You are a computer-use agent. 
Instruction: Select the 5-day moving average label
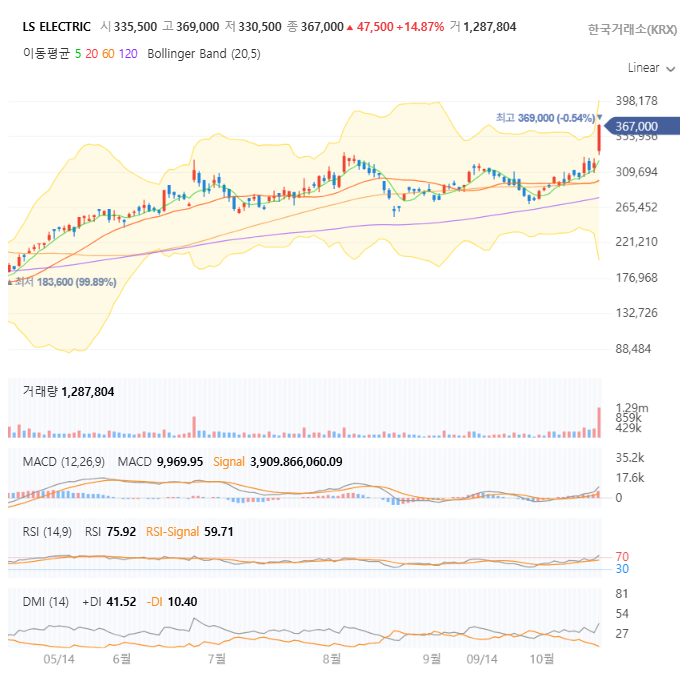tap(78, 54)
